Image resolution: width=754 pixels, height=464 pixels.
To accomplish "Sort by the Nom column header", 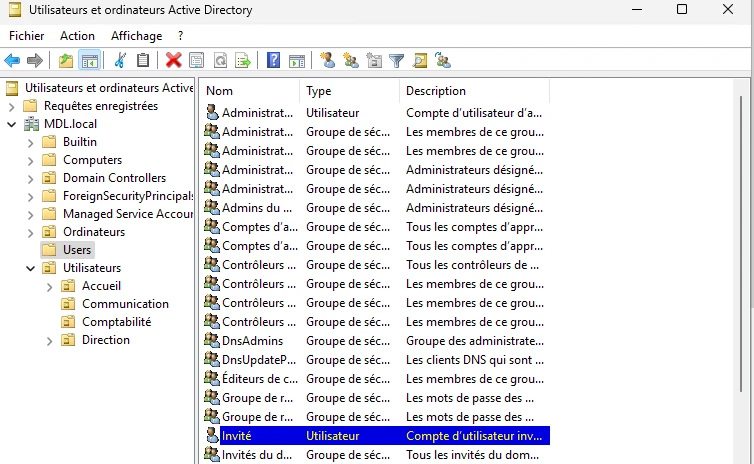I will pyautogui.click(x=249, y=91).
